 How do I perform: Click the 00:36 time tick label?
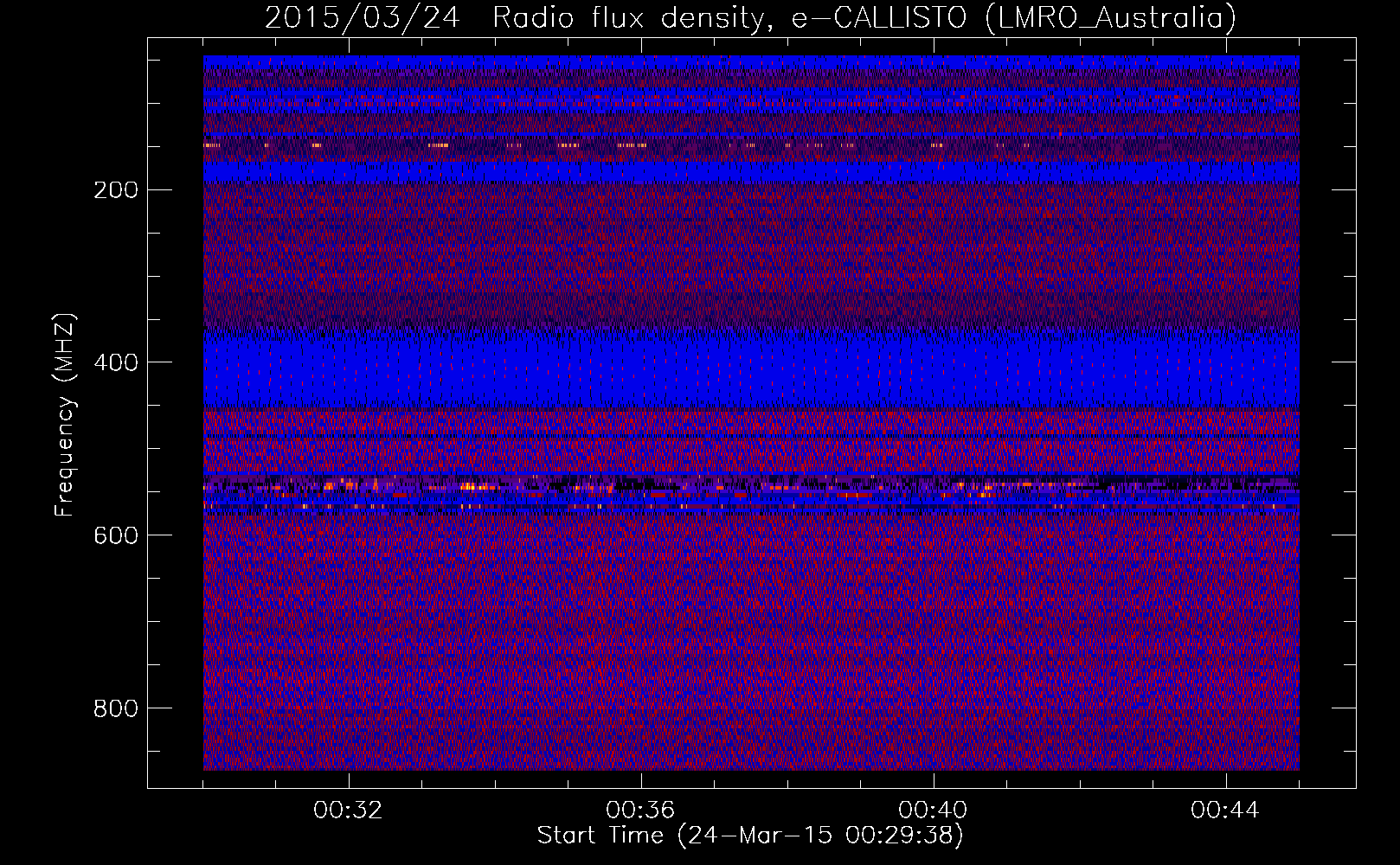pos(641,811)
